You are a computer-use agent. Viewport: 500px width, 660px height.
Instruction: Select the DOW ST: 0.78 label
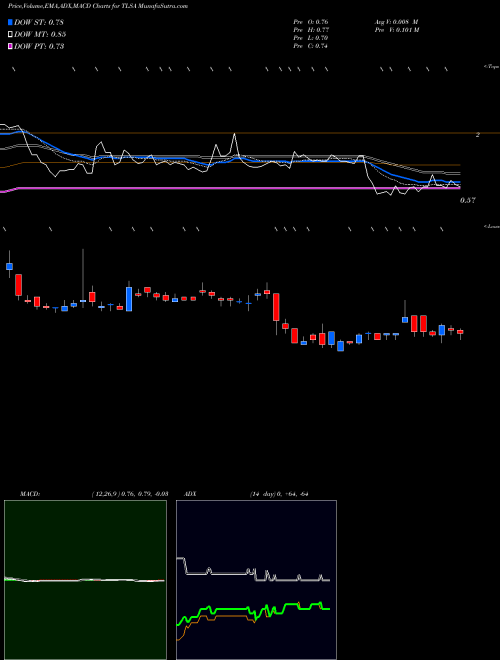[39, 22]
